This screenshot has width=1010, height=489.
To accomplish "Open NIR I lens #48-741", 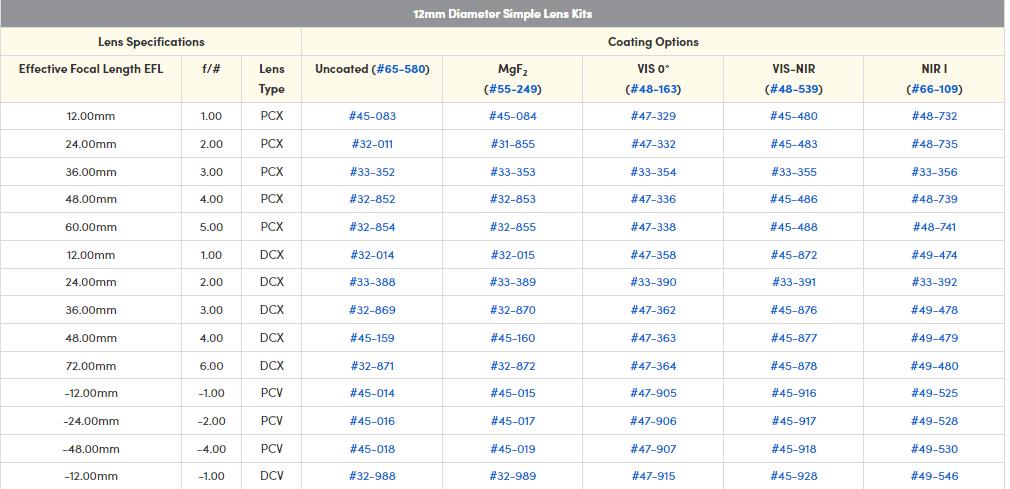I will (x=934, y=227).
